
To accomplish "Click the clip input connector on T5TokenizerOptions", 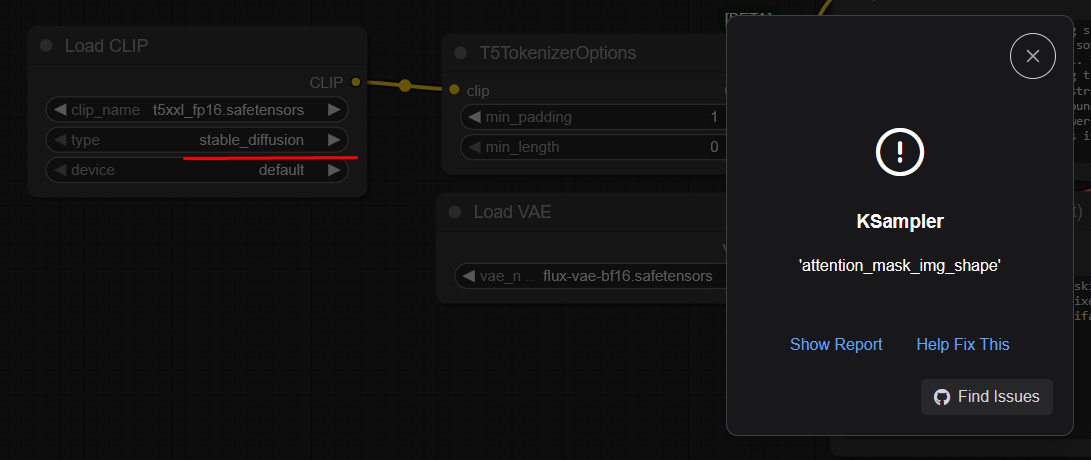I will point(454,90).
